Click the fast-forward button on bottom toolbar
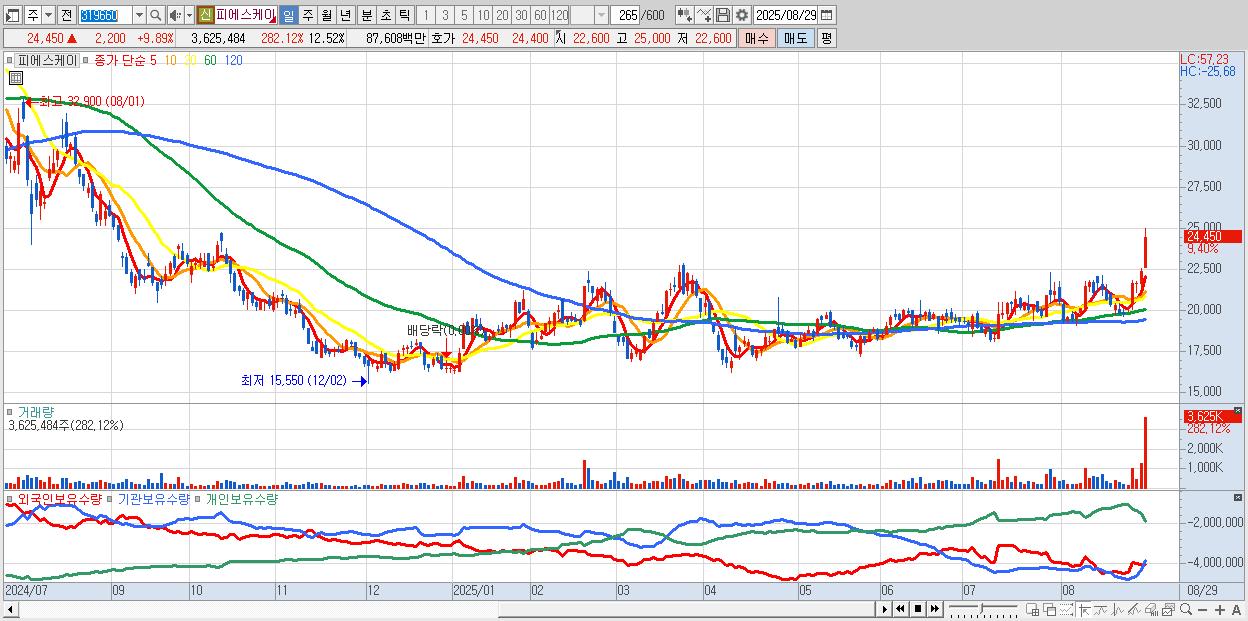Screen dimensions: 1248x621 tap(934, 610)
